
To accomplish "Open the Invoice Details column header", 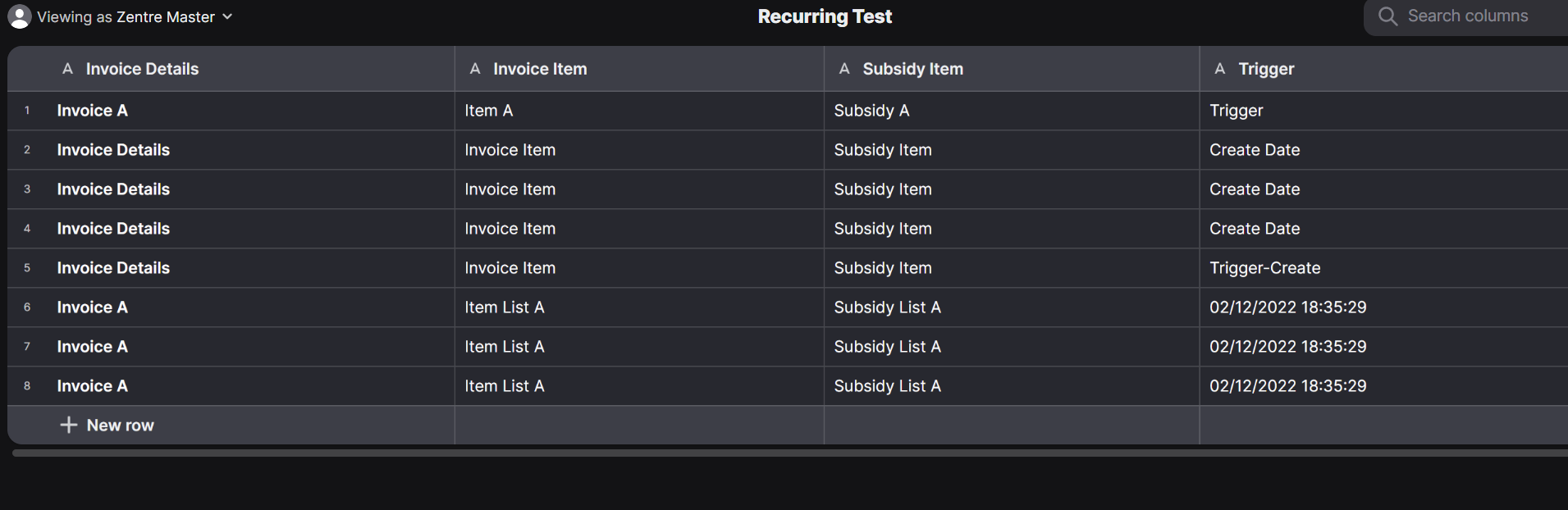I will pyautogui.click(x=231, y=69).
